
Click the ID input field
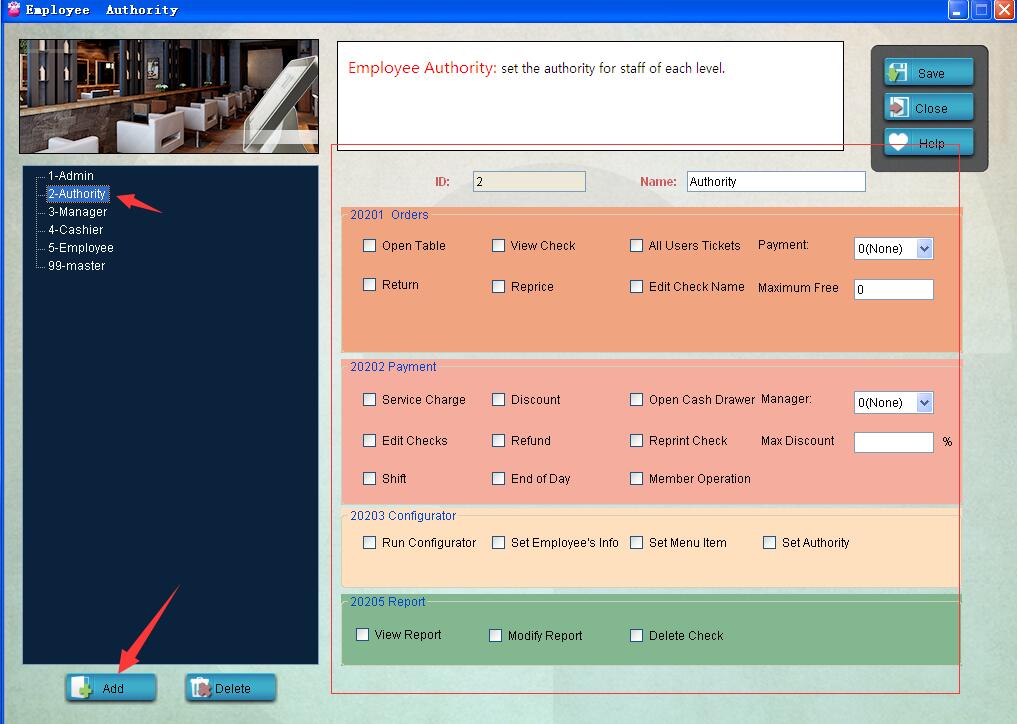coord(529,182)
